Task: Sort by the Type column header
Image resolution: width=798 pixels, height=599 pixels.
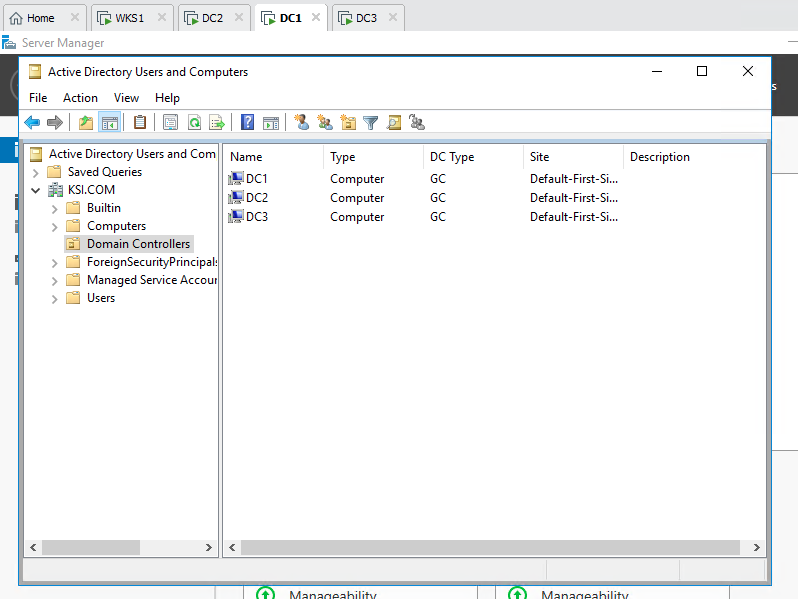Action: pos(373,157)
